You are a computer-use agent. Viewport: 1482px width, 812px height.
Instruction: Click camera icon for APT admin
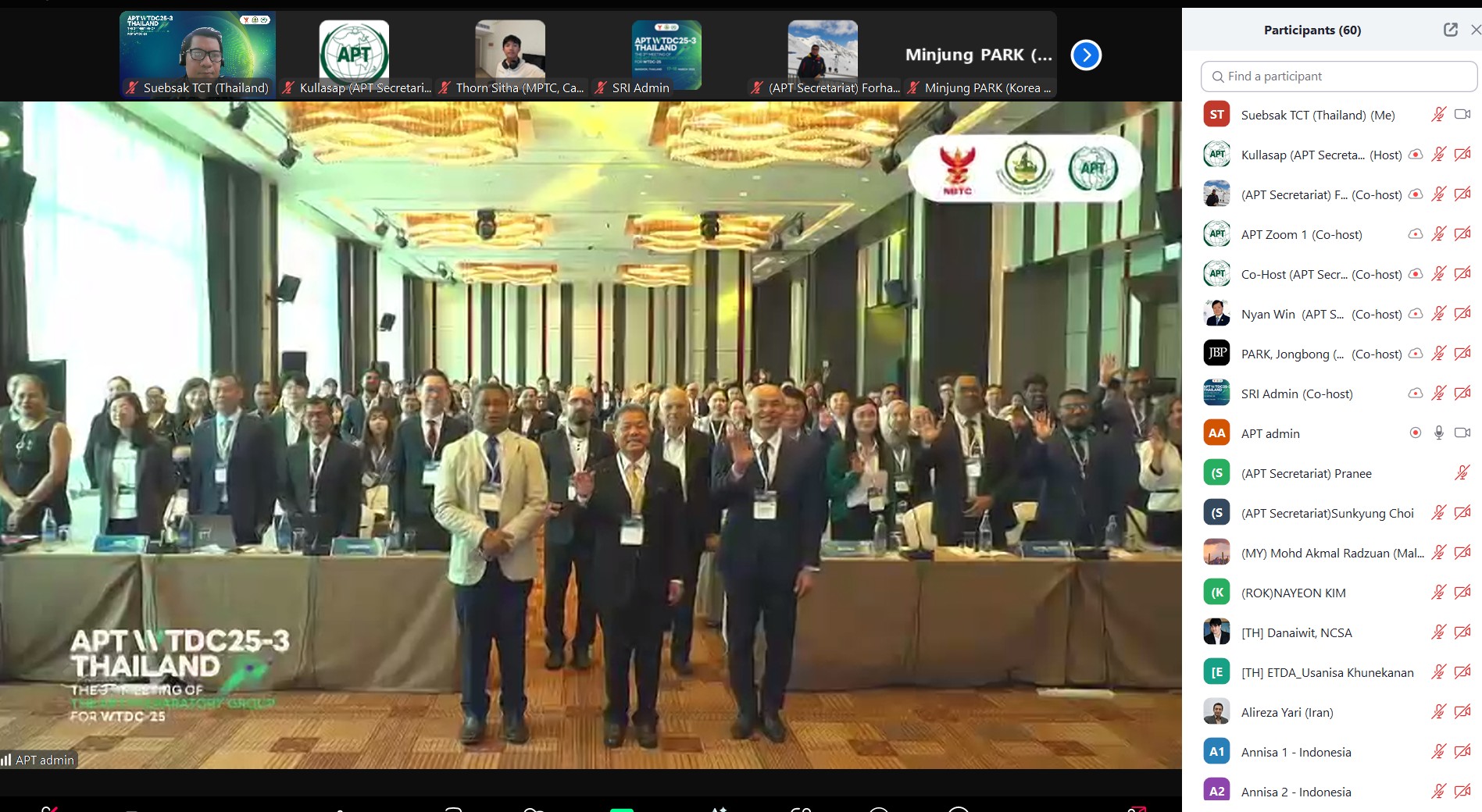[1462, 433]
